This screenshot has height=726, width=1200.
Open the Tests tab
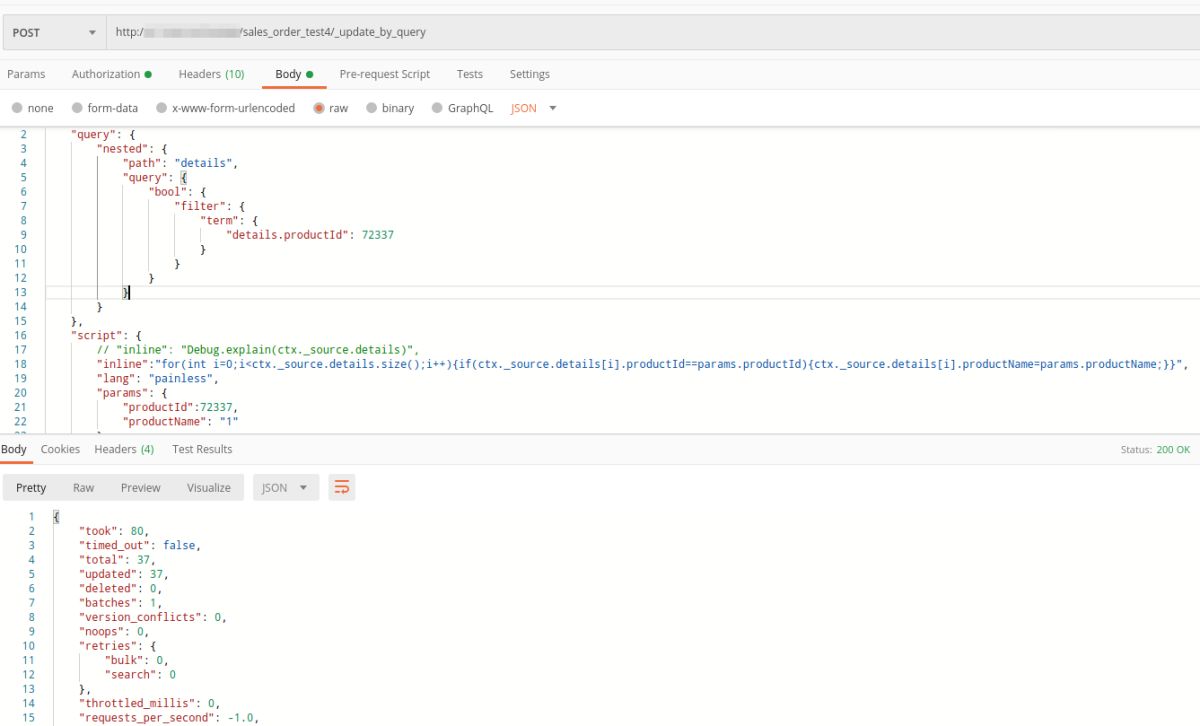click(x=470, y=74)
